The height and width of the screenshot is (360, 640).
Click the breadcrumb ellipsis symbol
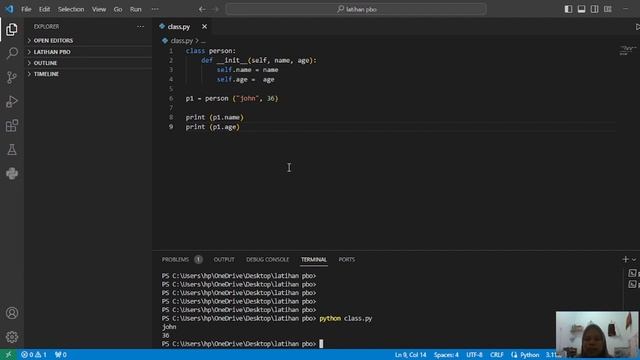click(x=203, y=41)
